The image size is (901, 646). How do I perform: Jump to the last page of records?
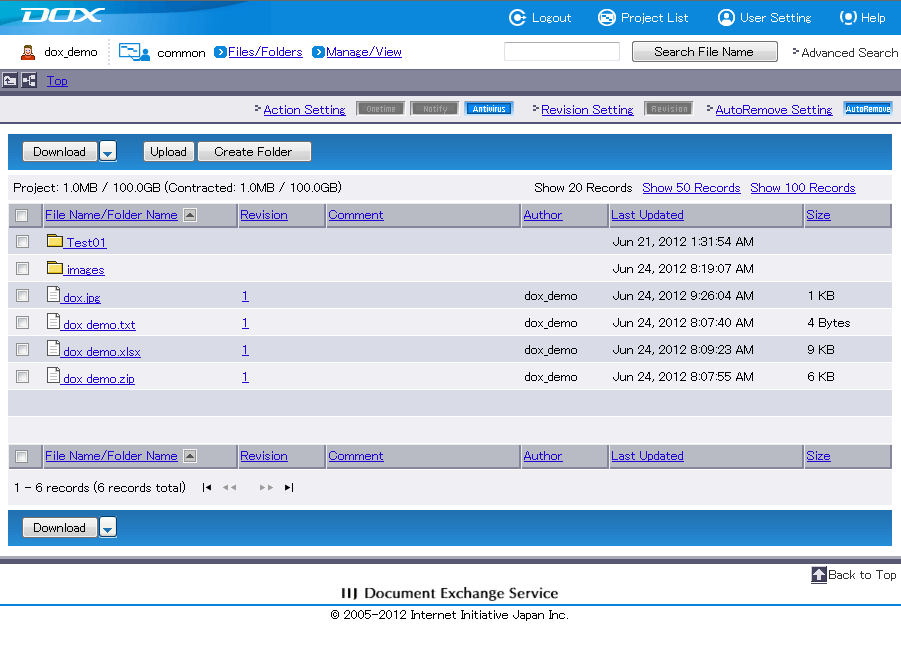[x=289, y=488]
